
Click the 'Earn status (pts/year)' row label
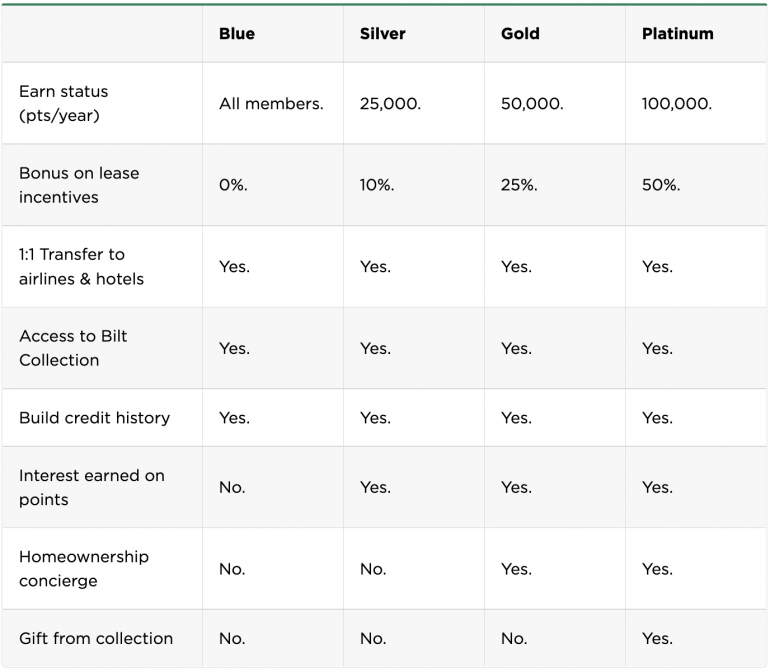pos(64,104)
